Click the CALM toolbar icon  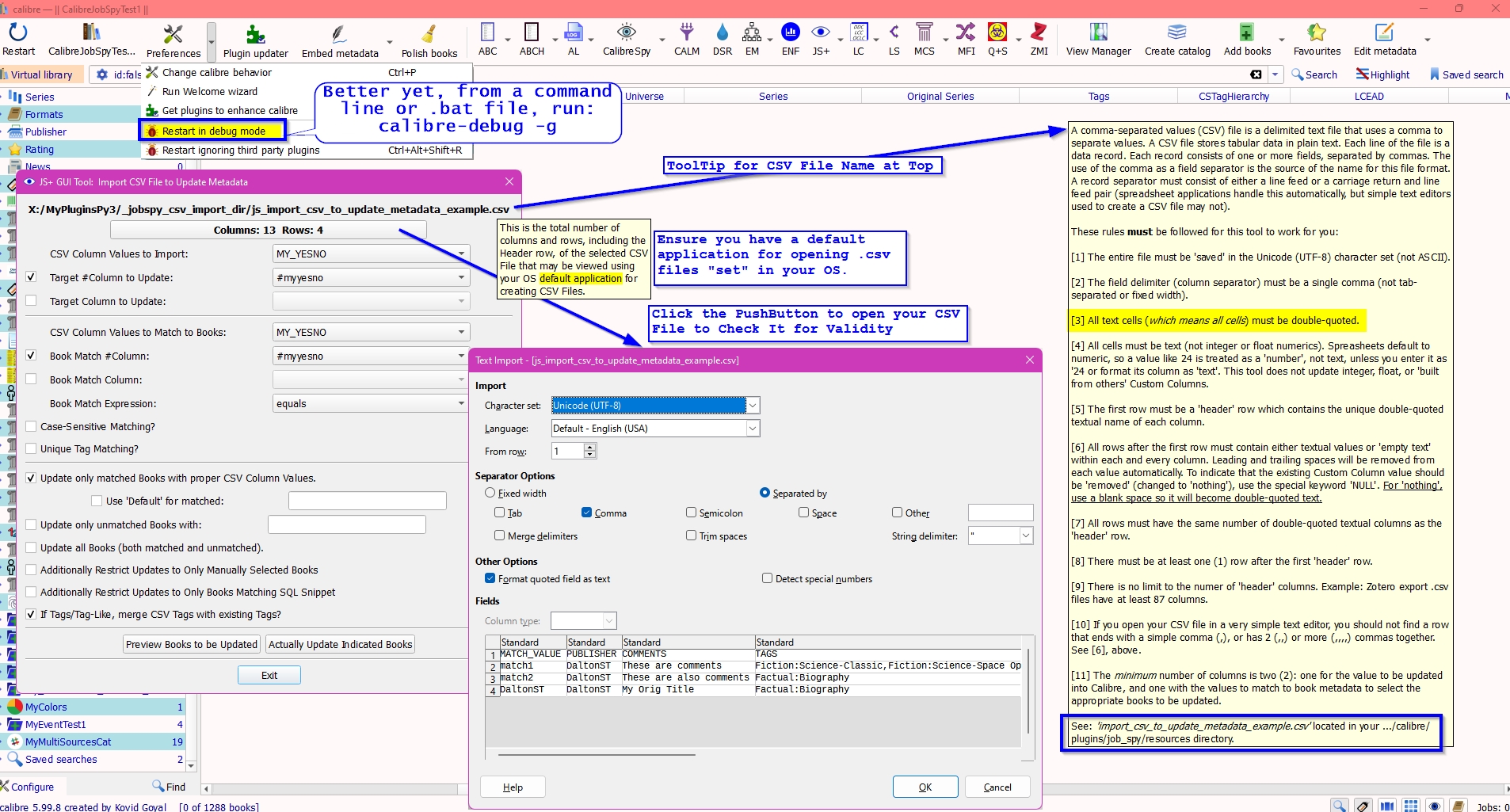click(x=686, y=32)
